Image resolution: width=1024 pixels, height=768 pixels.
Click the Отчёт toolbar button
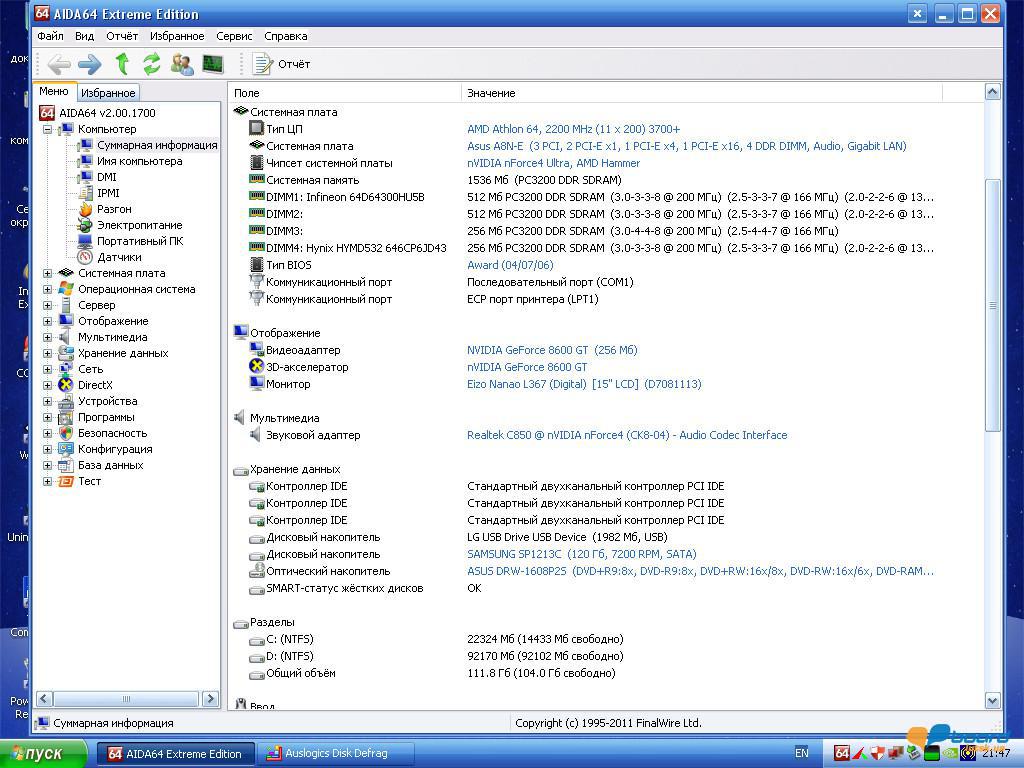pos(282,64)
